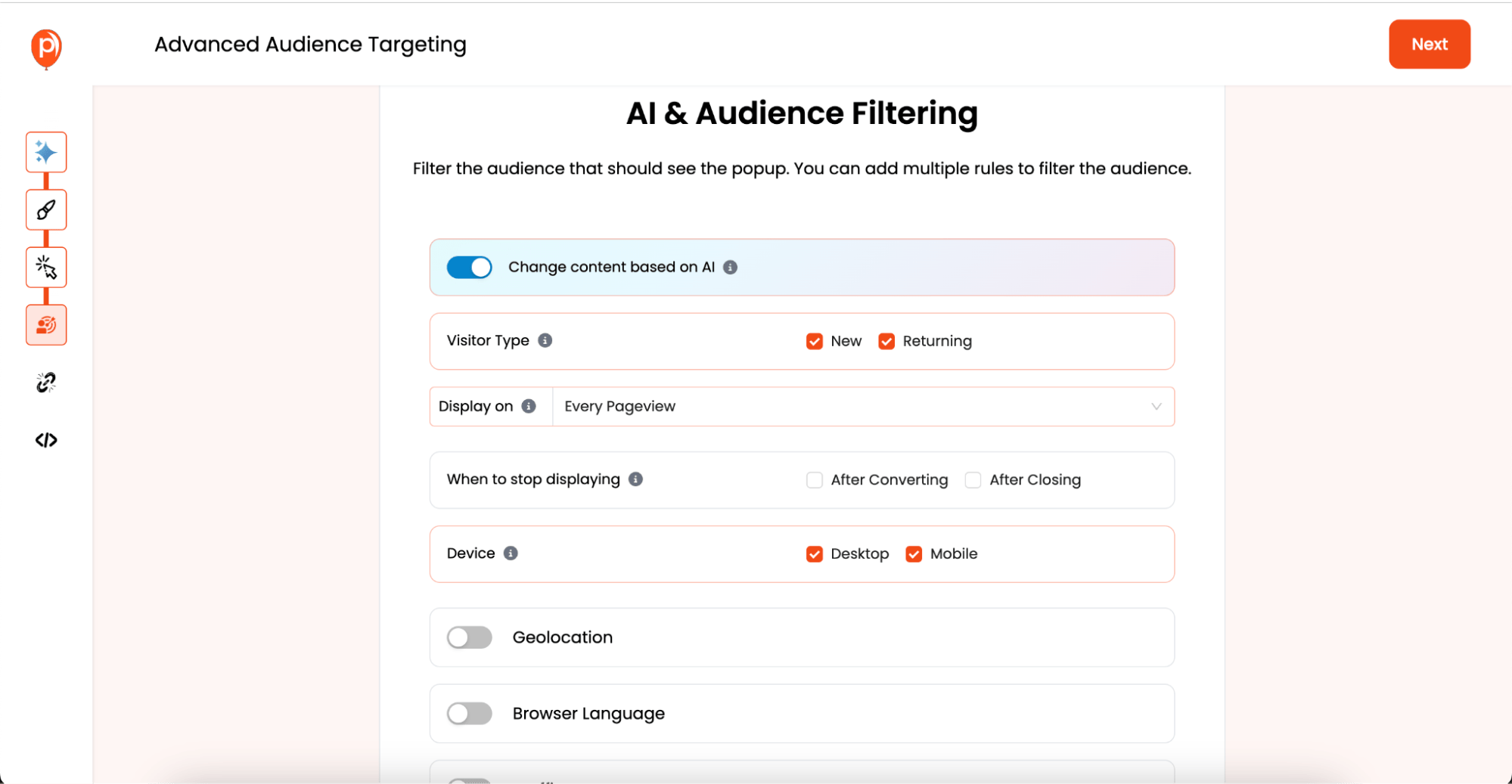Click info icon beside Change content based on AI
The width and height of the screenshot is (1512, 784).
point(731,267)
